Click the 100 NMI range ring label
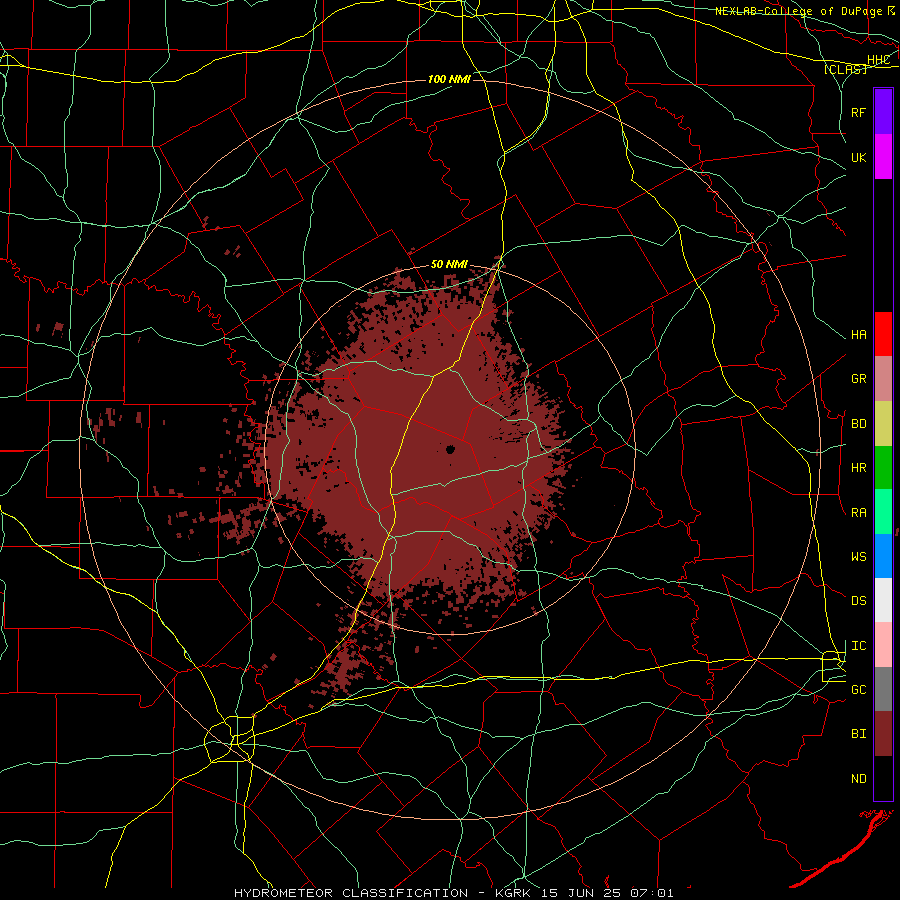 click(x=449, y=79)
